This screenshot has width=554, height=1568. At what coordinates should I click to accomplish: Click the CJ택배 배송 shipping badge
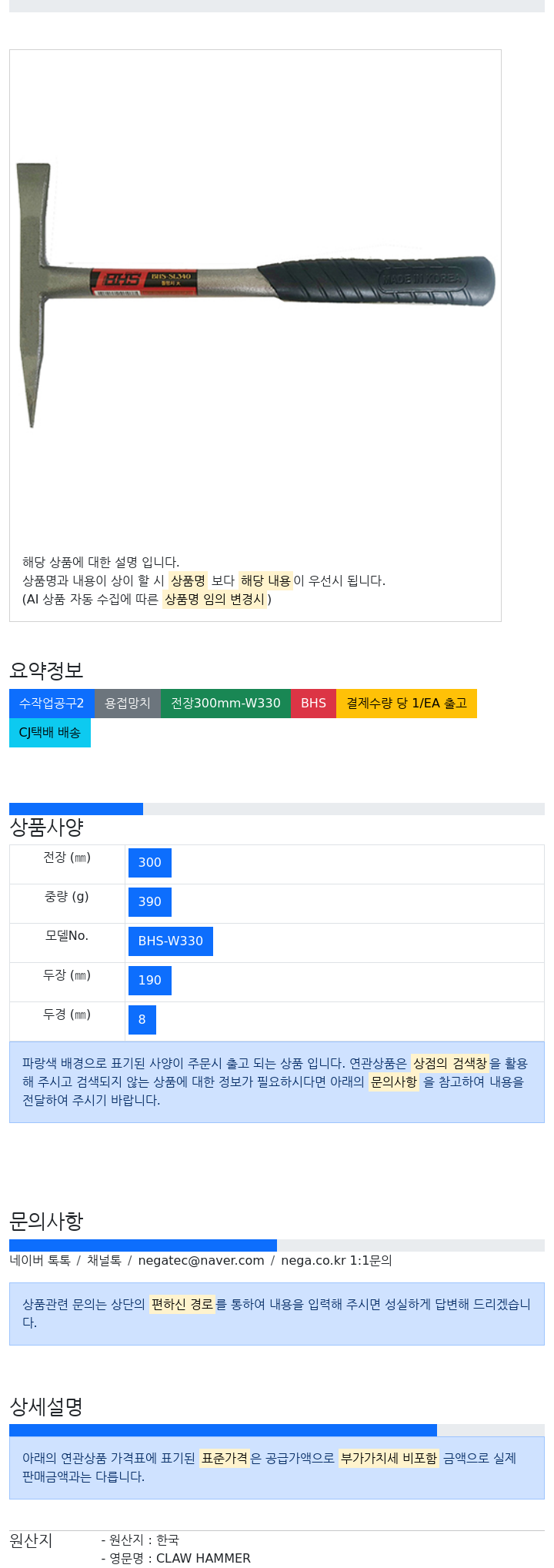point(50,733)
